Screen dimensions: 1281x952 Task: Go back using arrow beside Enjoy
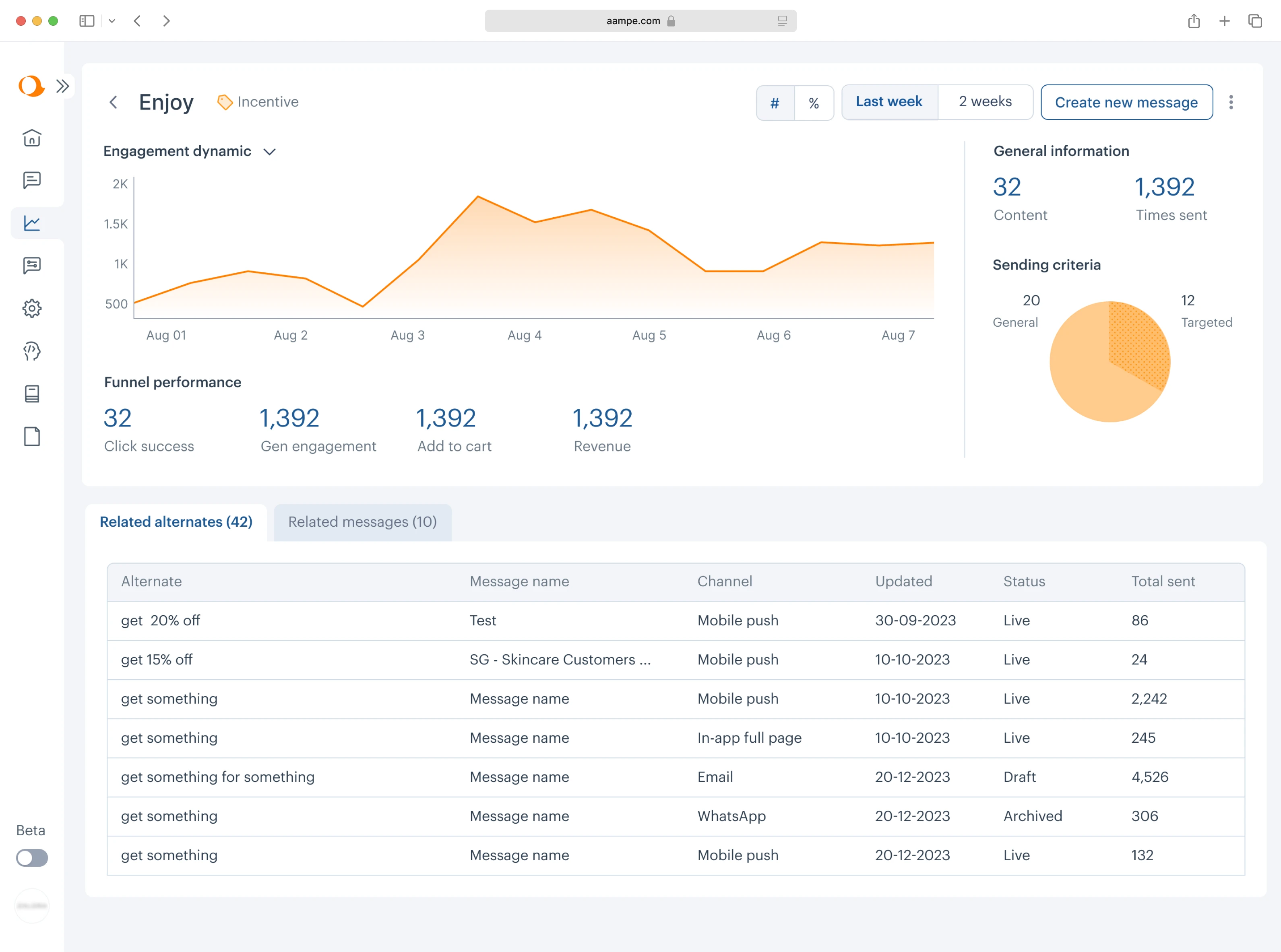click(x=114, y=103)
